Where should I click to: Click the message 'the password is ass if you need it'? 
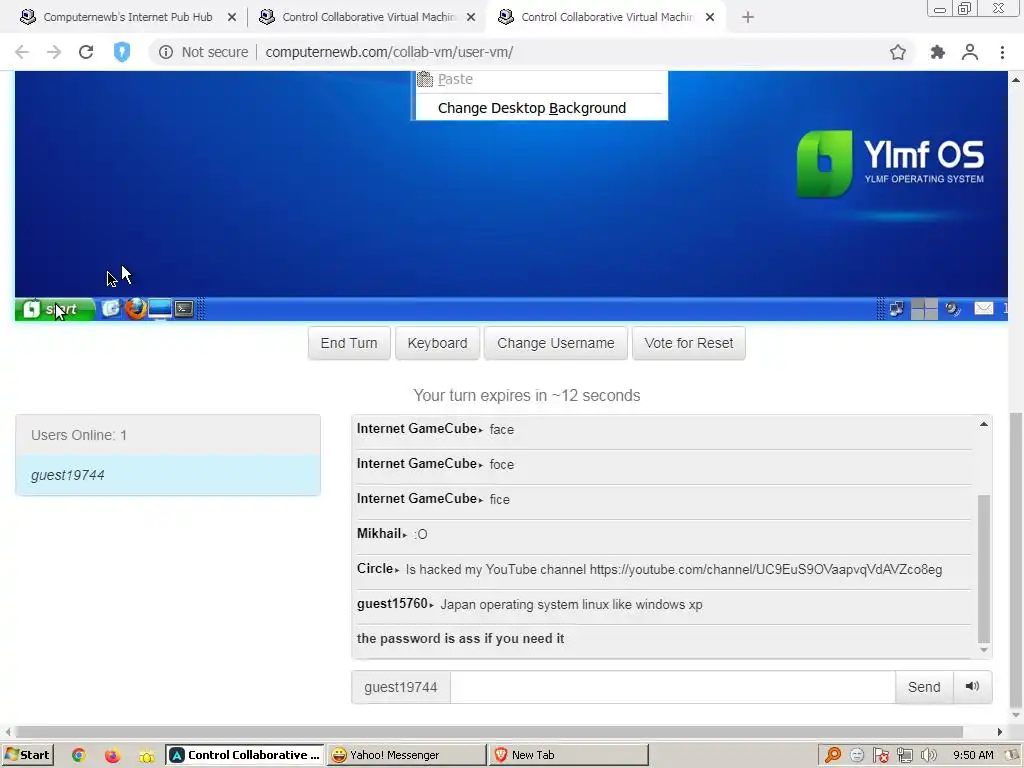[x=460, y=639]
